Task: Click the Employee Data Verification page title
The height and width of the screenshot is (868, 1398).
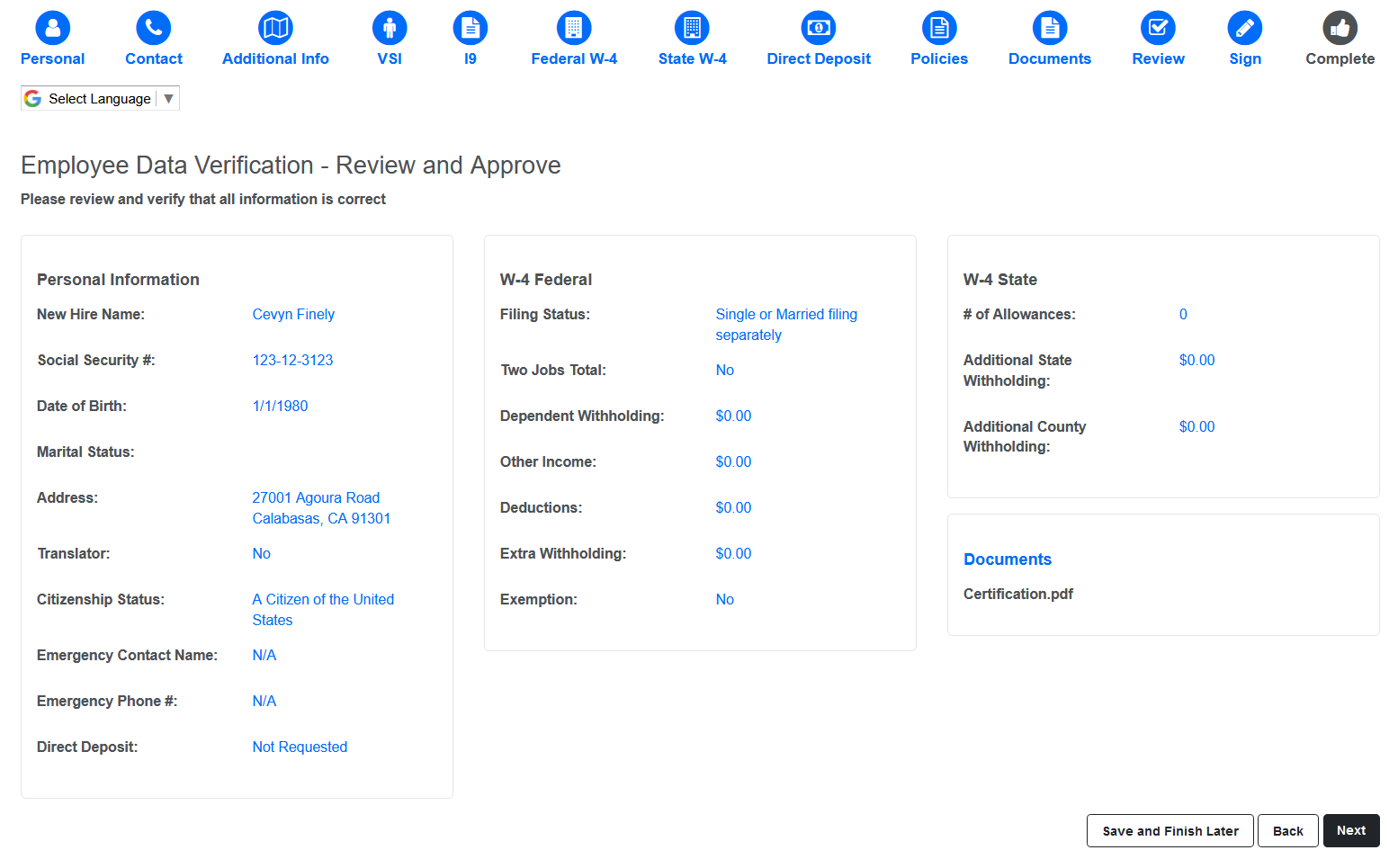Action: (291, 166)
